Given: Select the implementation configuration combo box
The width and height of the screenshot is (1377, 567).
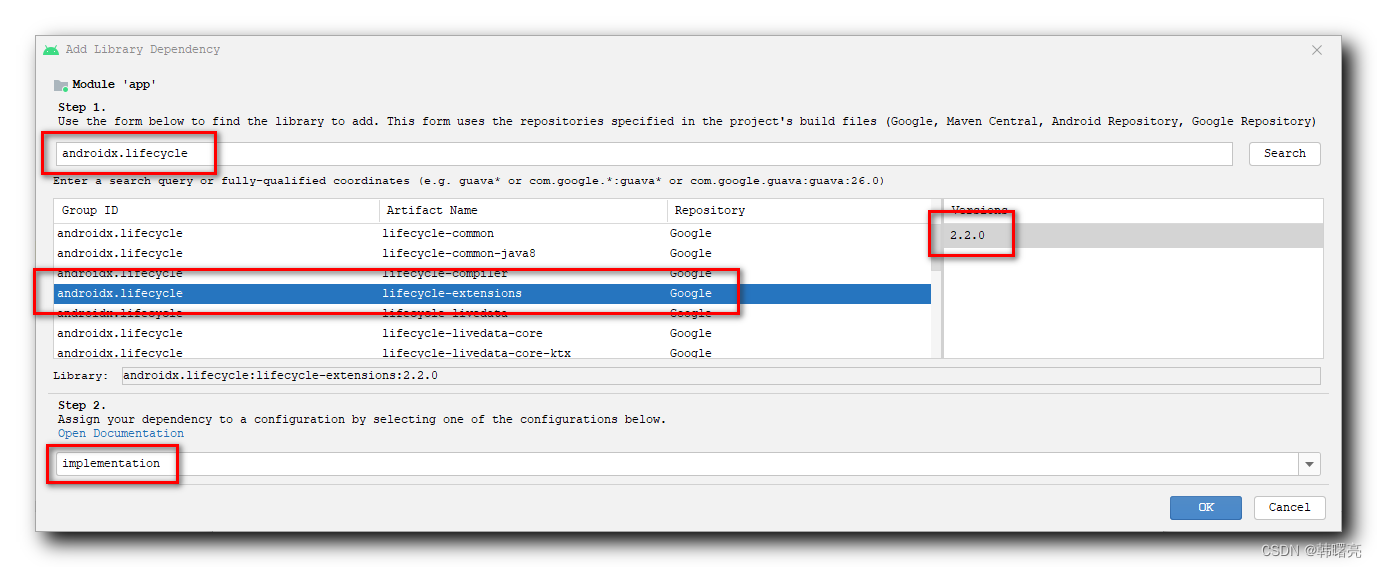Looking at the screenshot, I should tap(688, 464).
